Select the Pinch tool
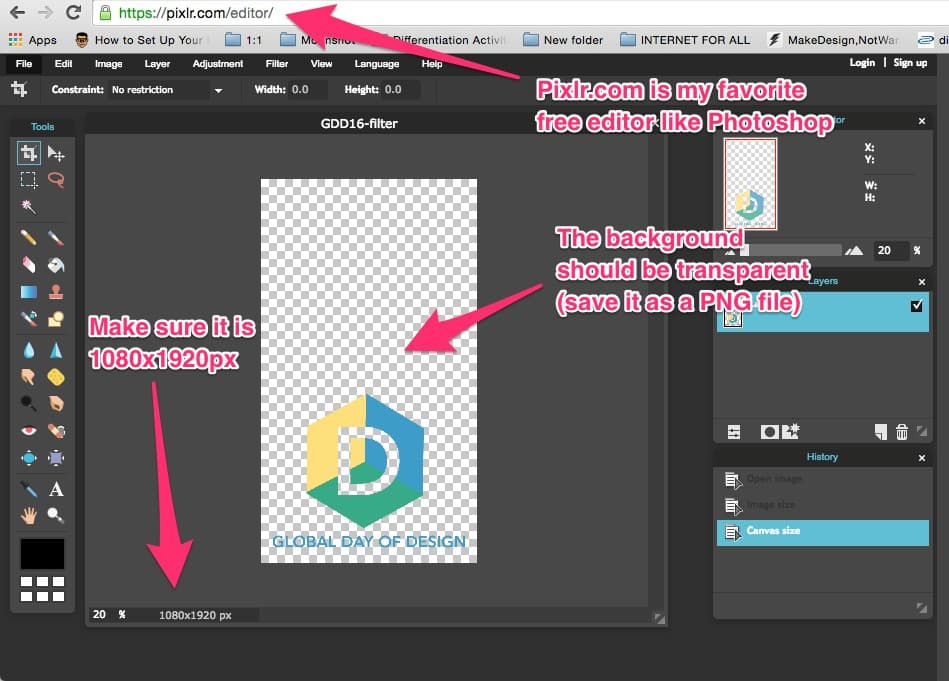949x681 pixels. 56,458
